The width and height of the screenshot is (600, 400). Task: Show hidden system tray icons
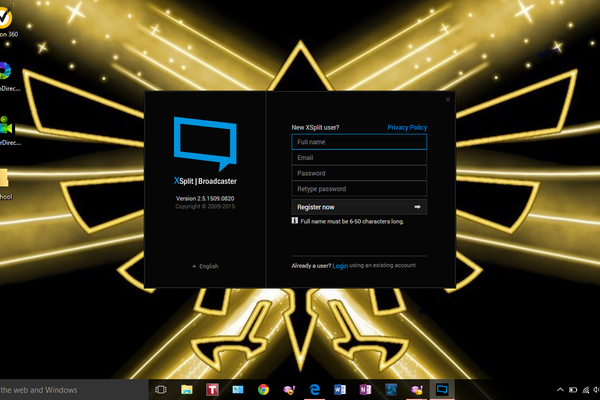click(x=560, y=390)
